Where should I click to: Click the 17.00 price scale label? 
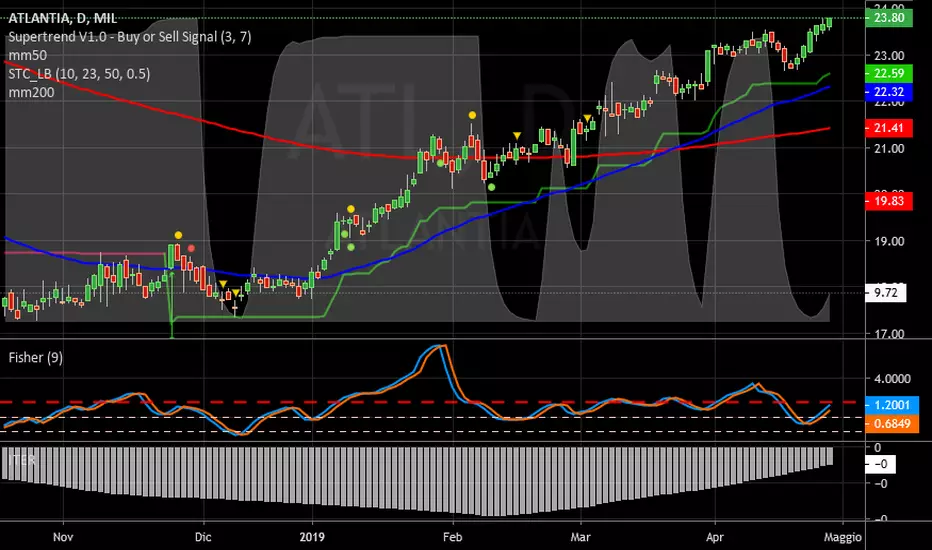point(889,334)
